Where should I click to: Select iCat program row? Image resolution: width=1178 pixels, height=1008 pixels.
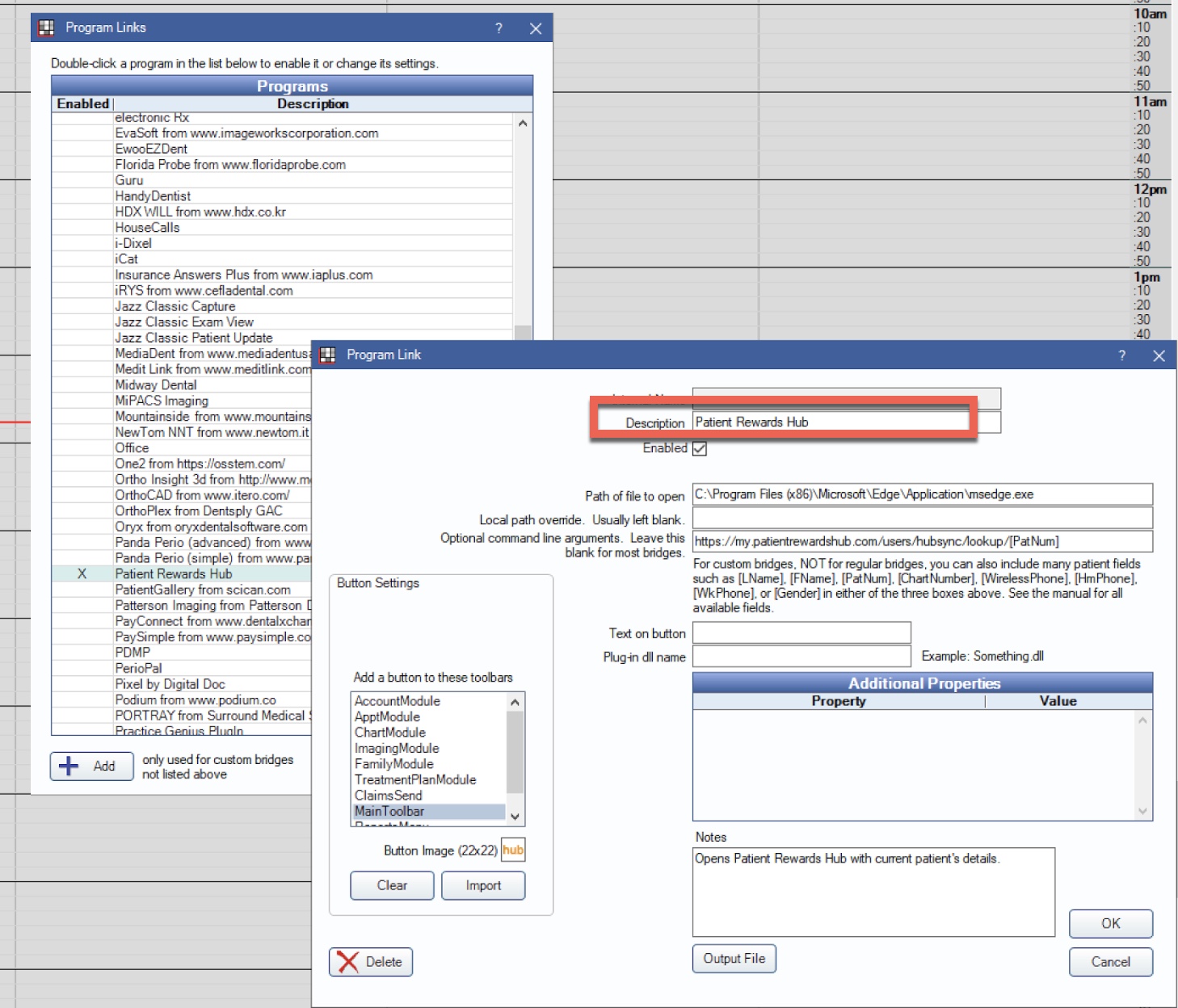(x=282, y=259)
